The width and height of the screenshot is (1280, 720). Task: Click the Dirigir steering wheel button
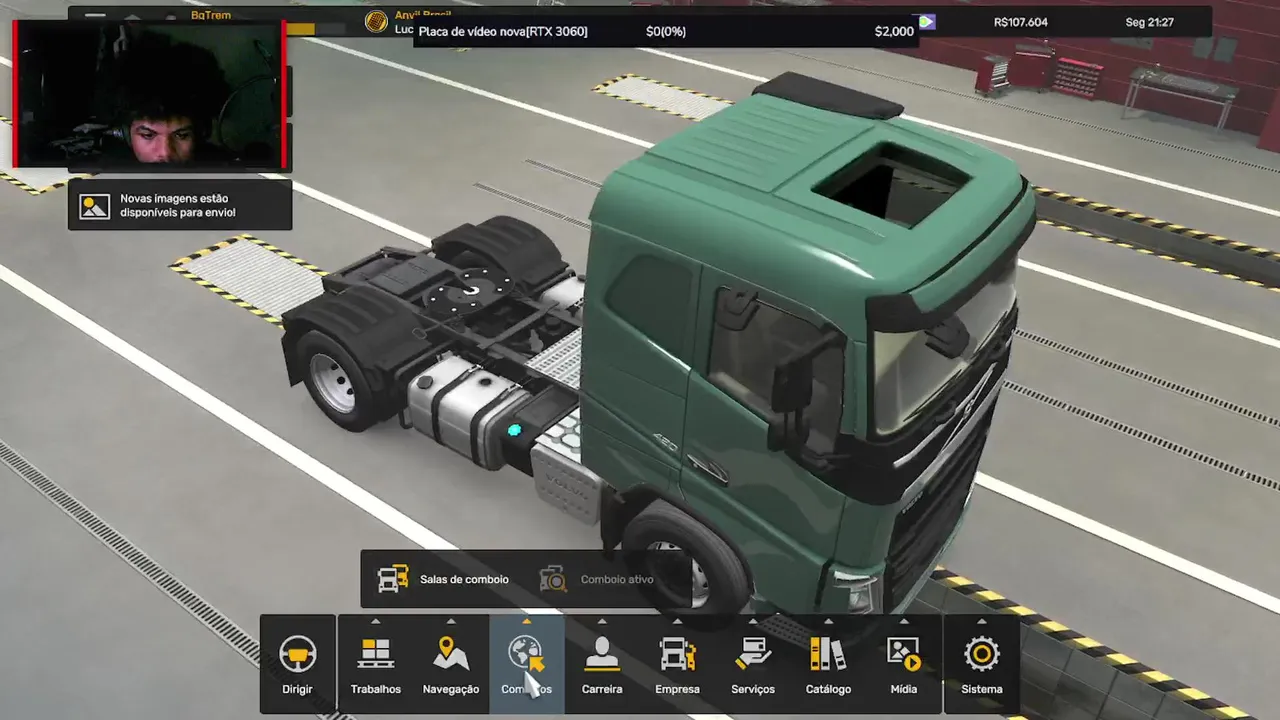tap(297, 664)
